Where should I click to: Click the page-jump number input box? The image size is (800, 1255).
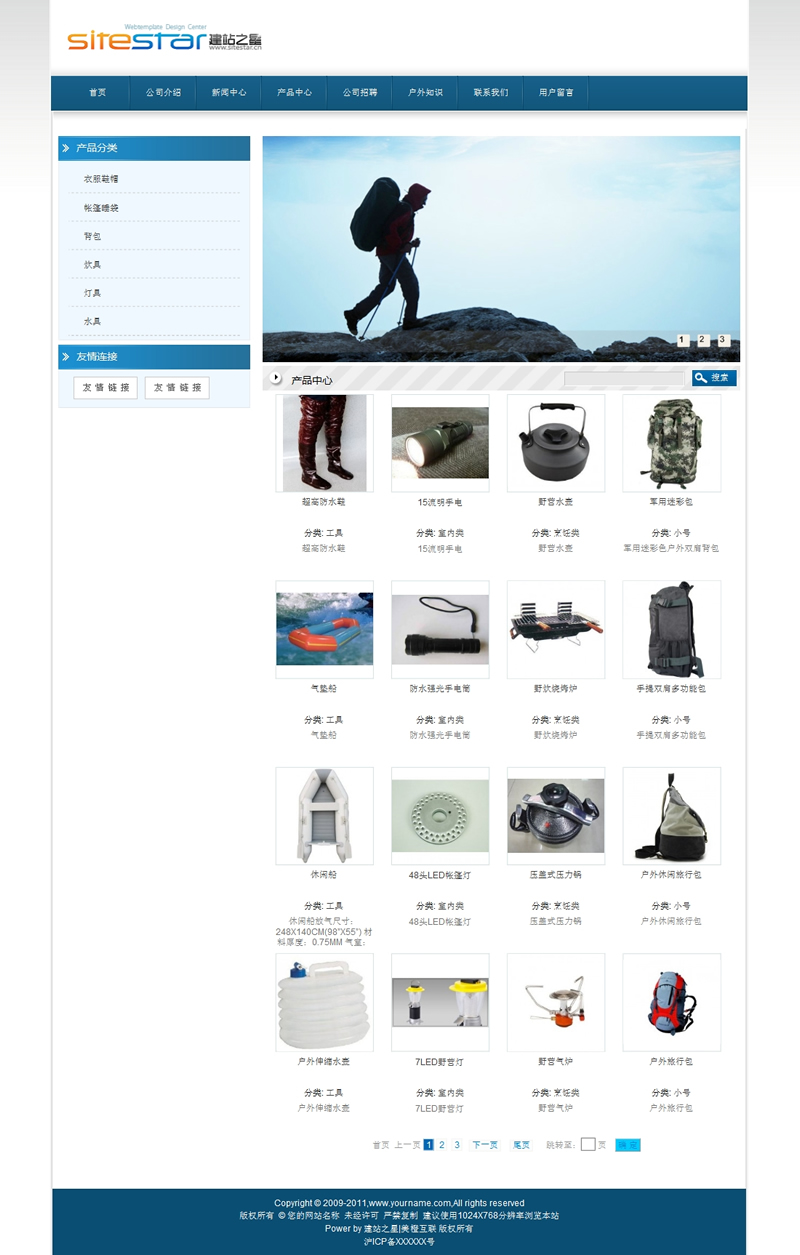pos(588,1145)
